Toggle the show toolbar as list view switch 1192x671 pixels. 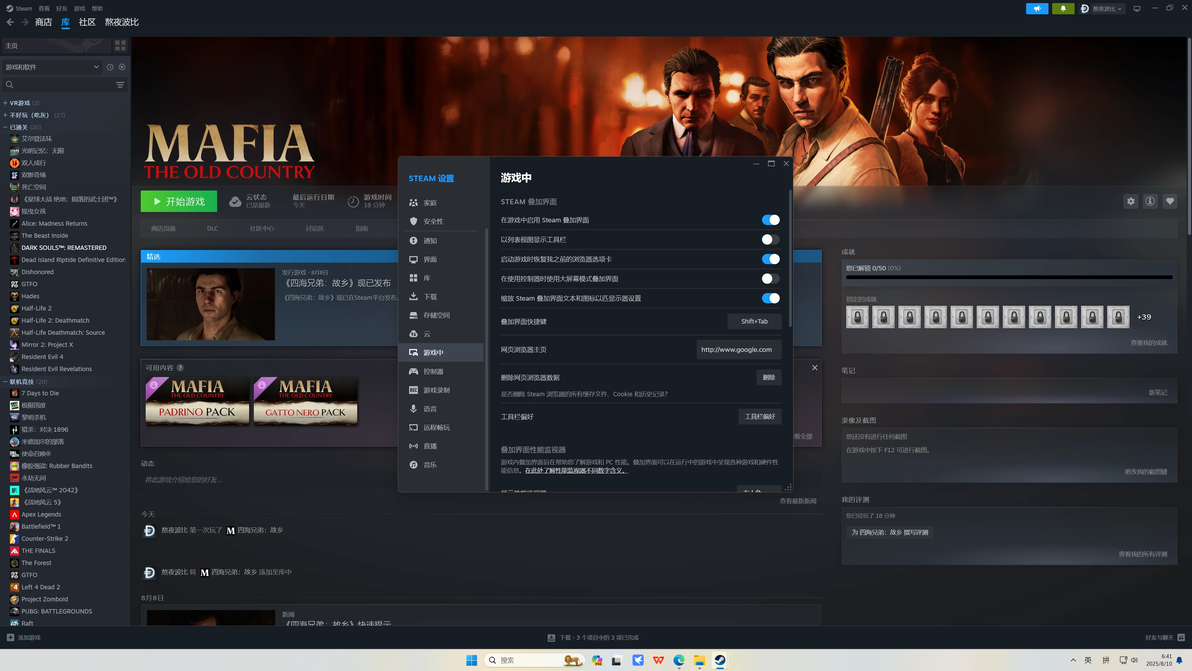click(x=771, y=239)
